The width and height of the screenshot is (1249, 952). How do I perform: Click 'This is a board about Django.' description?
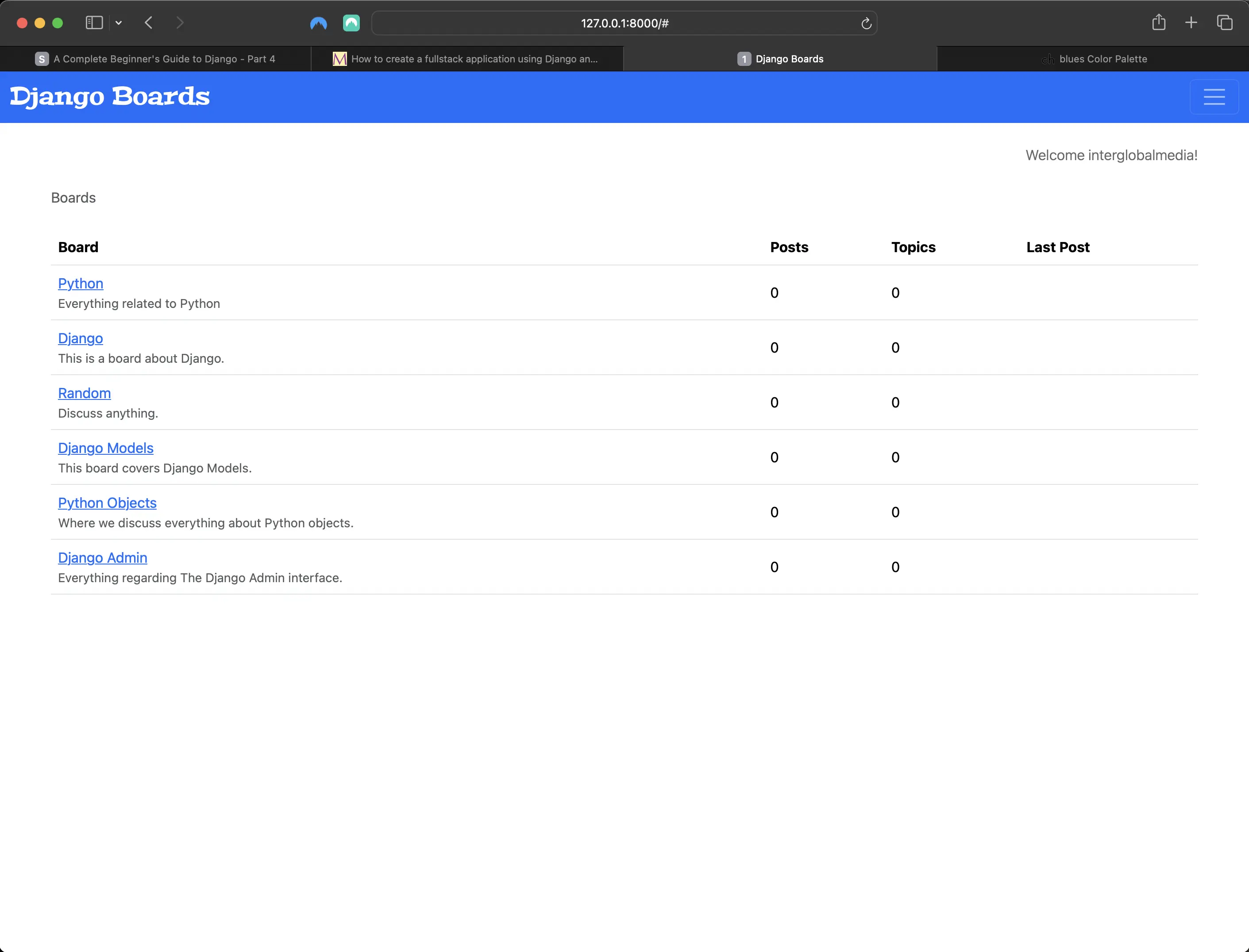tap(141, 359)
